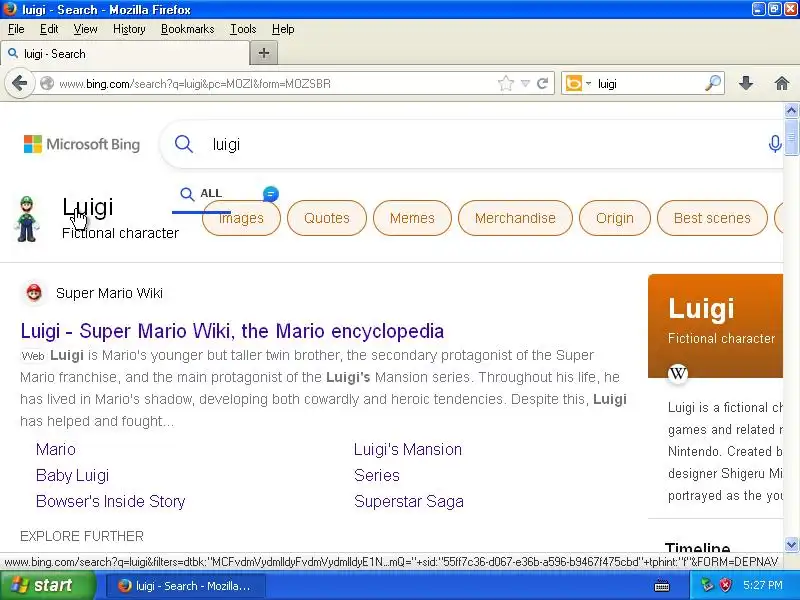The width and height of the screenshot is (800, 600).
Task: Click the browser Back arrow button
Action: pos(19,83)
